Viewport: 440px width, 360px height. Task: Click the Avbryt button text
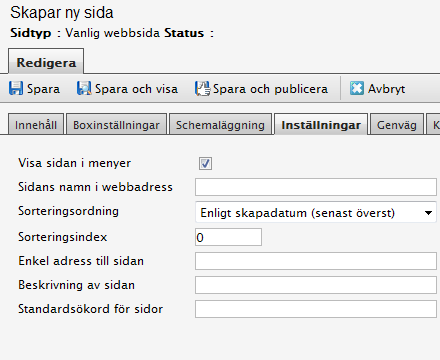tap(387, 89)
